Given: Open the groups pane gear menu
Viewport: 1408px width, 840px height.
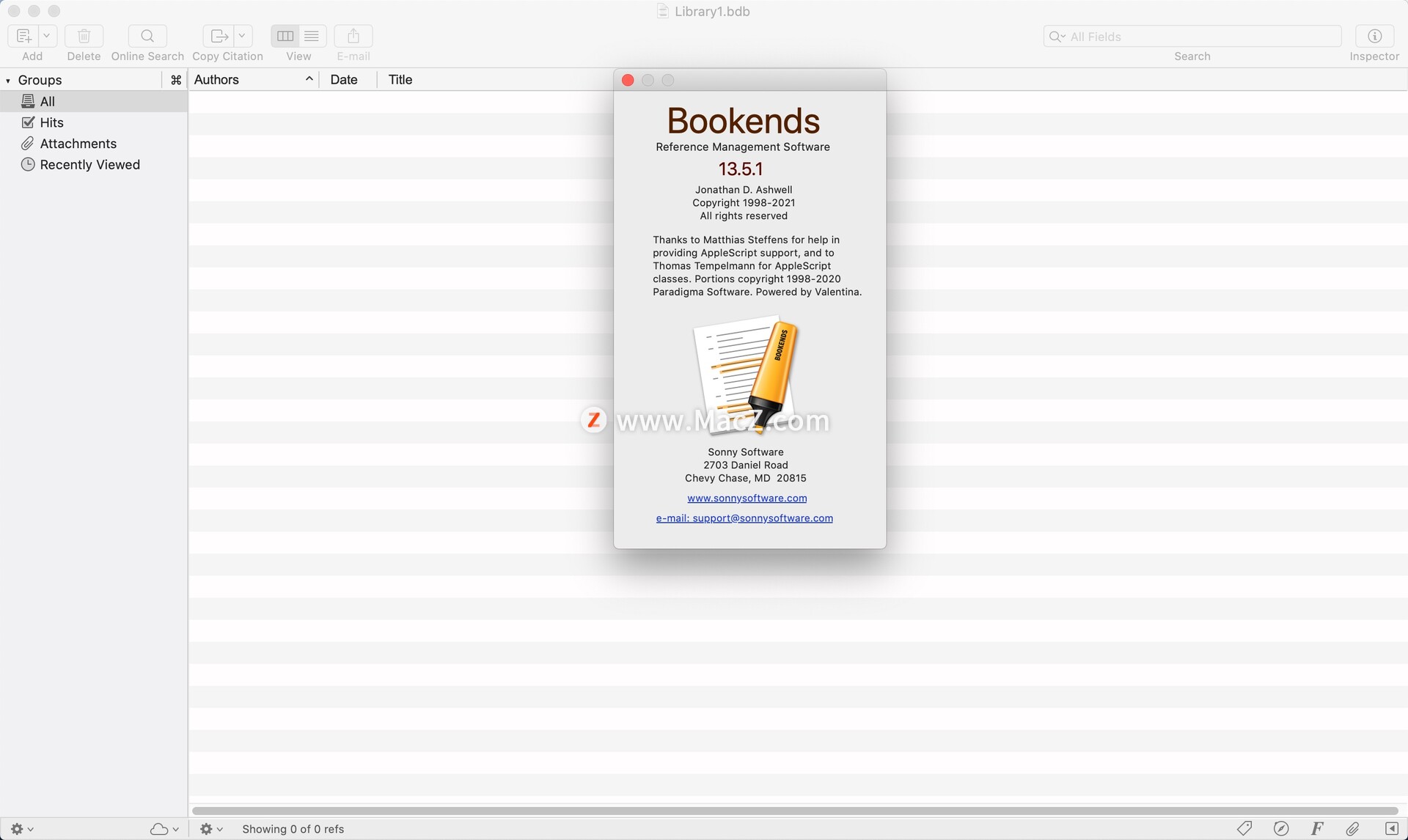Looking at the screenshot, I should [22, 829].
